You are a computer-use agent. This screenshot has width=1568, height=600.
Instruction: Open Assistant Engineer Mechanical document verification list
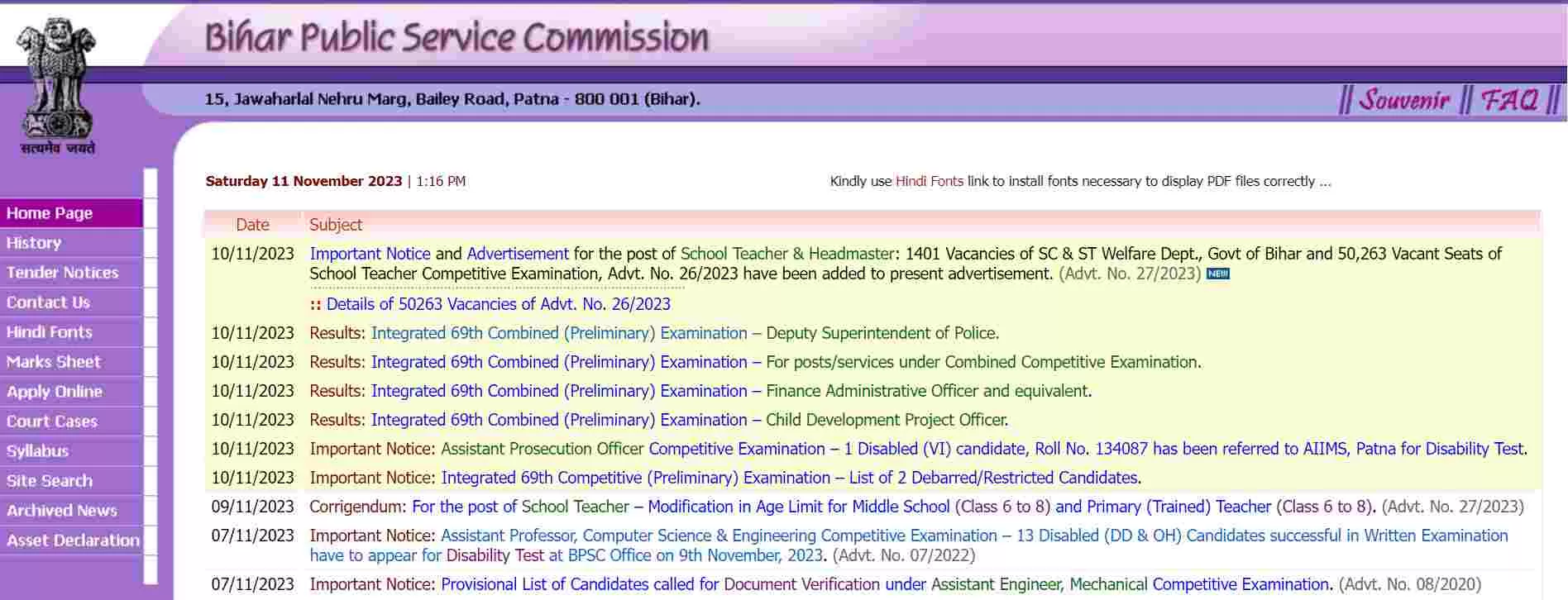(886, 584)
